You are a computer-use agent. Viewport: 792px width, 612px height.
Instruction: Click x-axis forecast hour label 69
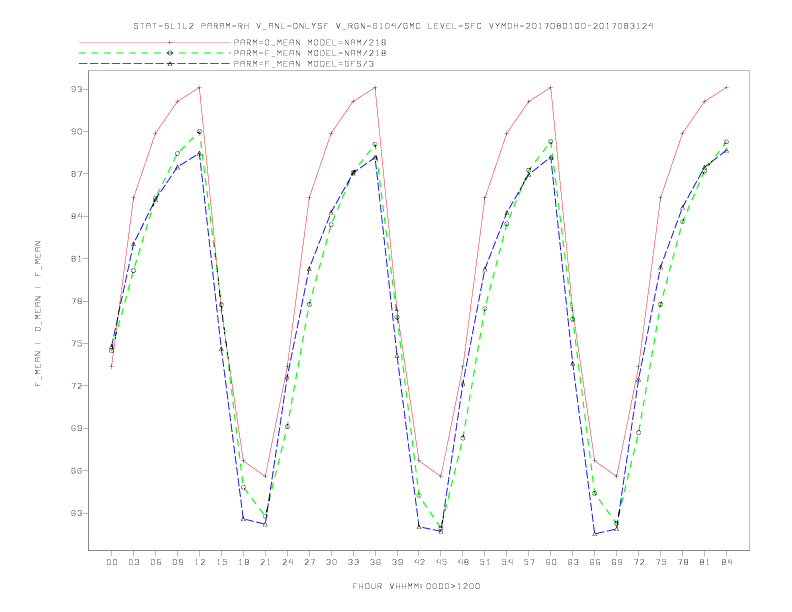click(617, 562)
